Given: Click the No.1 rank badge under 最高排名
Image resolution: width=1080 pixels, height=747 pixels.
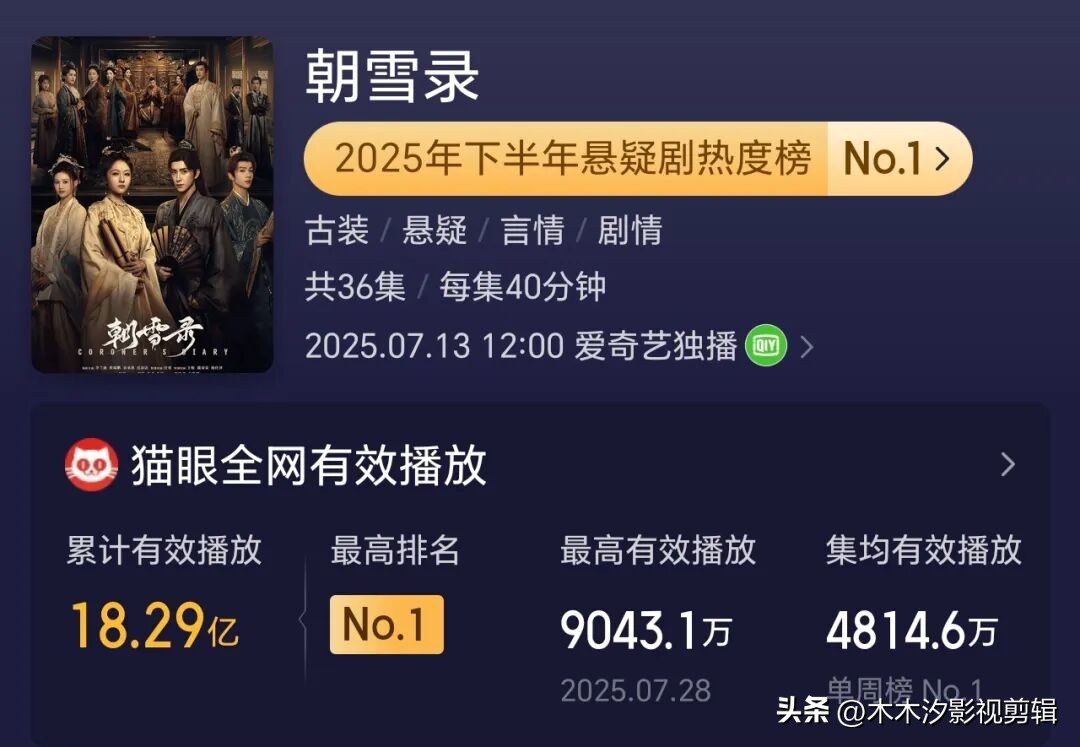Looking at the screenshot, I should pyautogui.click(x=387, y=626).
